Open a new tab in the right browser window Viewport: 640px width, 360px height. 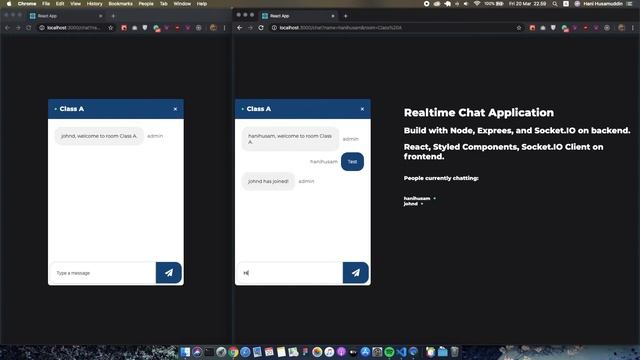click(345, 16)
